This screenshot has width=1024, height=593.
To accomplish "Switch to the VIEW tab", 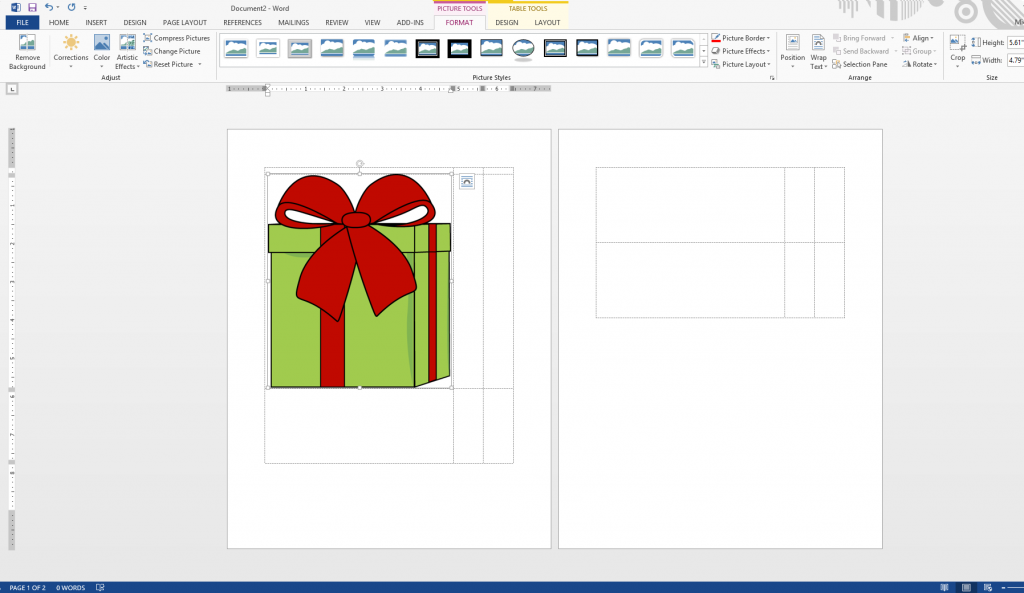I will 372,22.
